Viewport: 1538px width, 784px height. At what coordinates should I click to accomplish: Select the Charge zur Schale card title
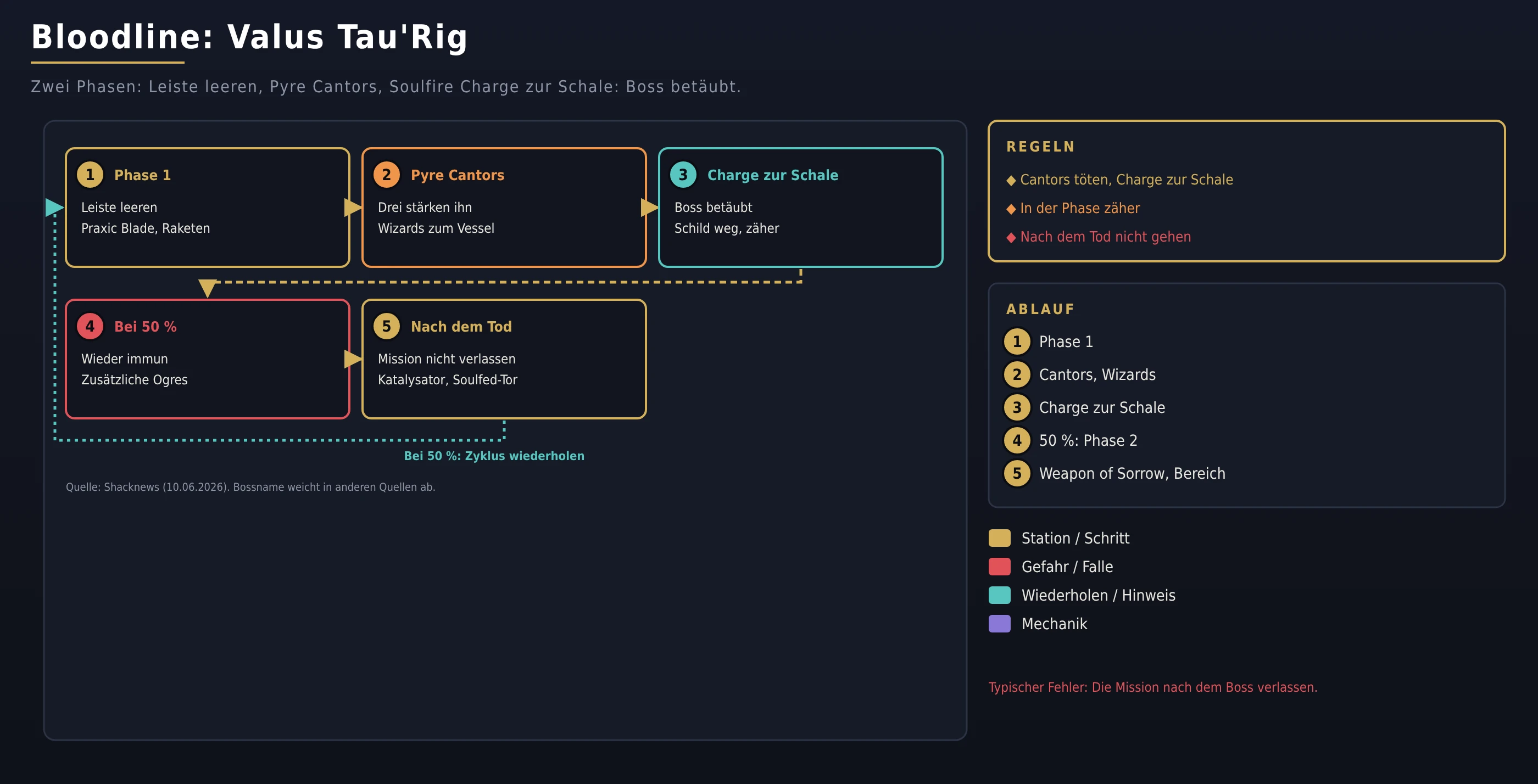coord(773,175)
